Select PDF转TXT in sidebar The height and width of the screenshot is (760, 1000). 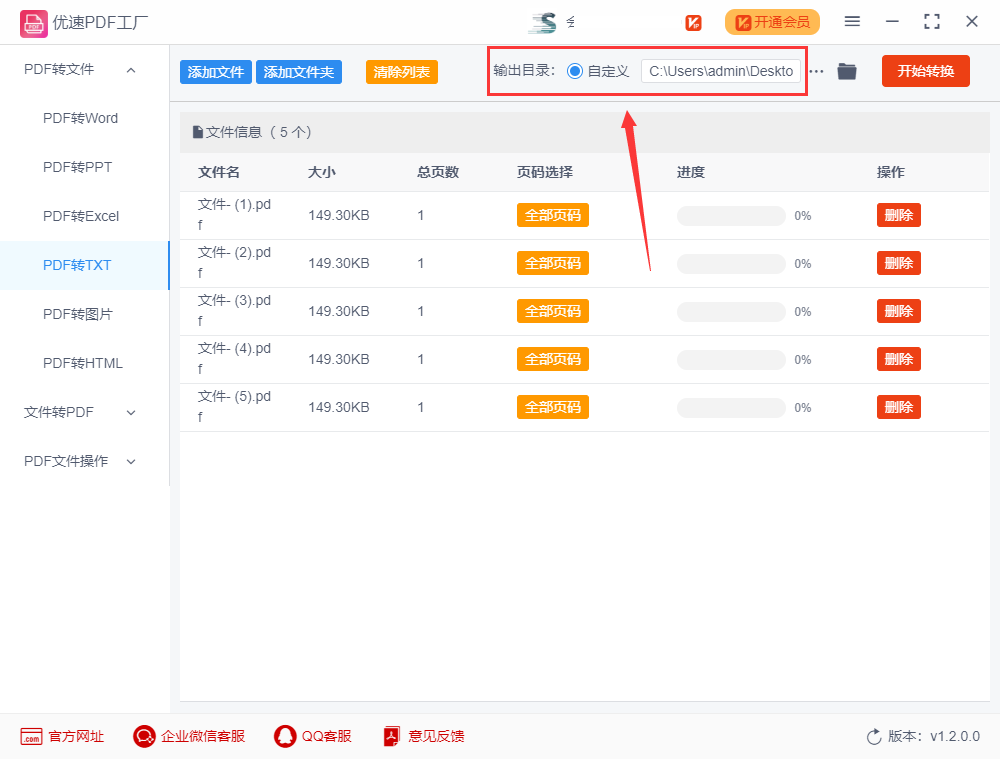77,265
